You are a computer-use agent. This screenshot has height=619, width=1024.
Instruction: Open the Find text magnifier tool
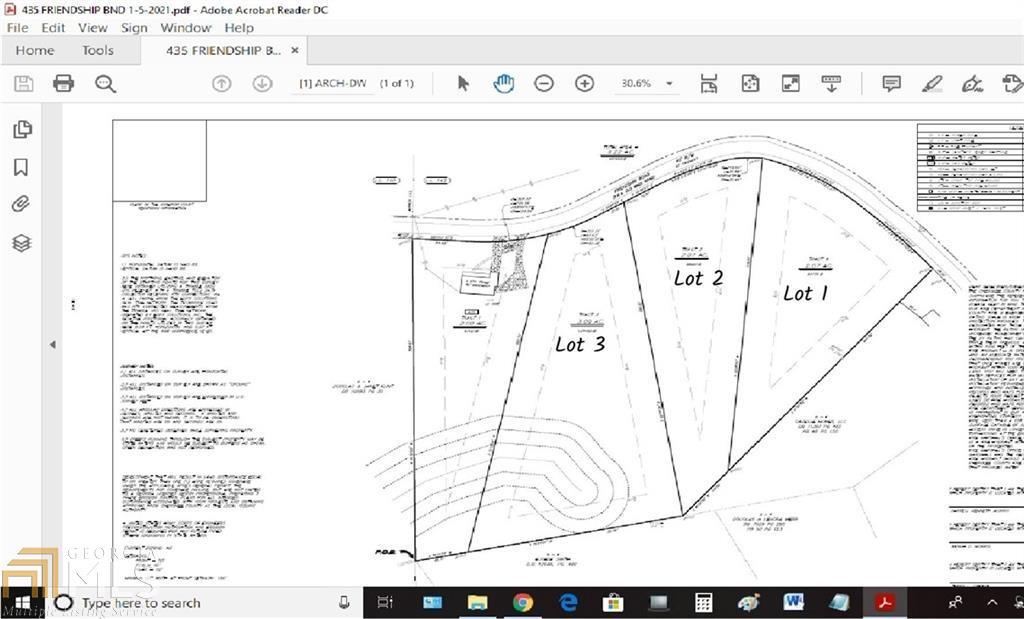point(105,84)
